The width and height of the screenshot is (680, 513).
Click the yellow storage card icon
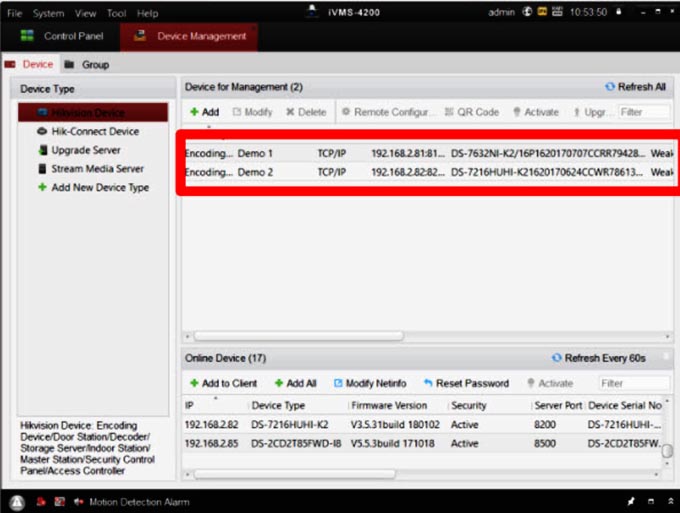pyautogui.click(x=542, y=12)
